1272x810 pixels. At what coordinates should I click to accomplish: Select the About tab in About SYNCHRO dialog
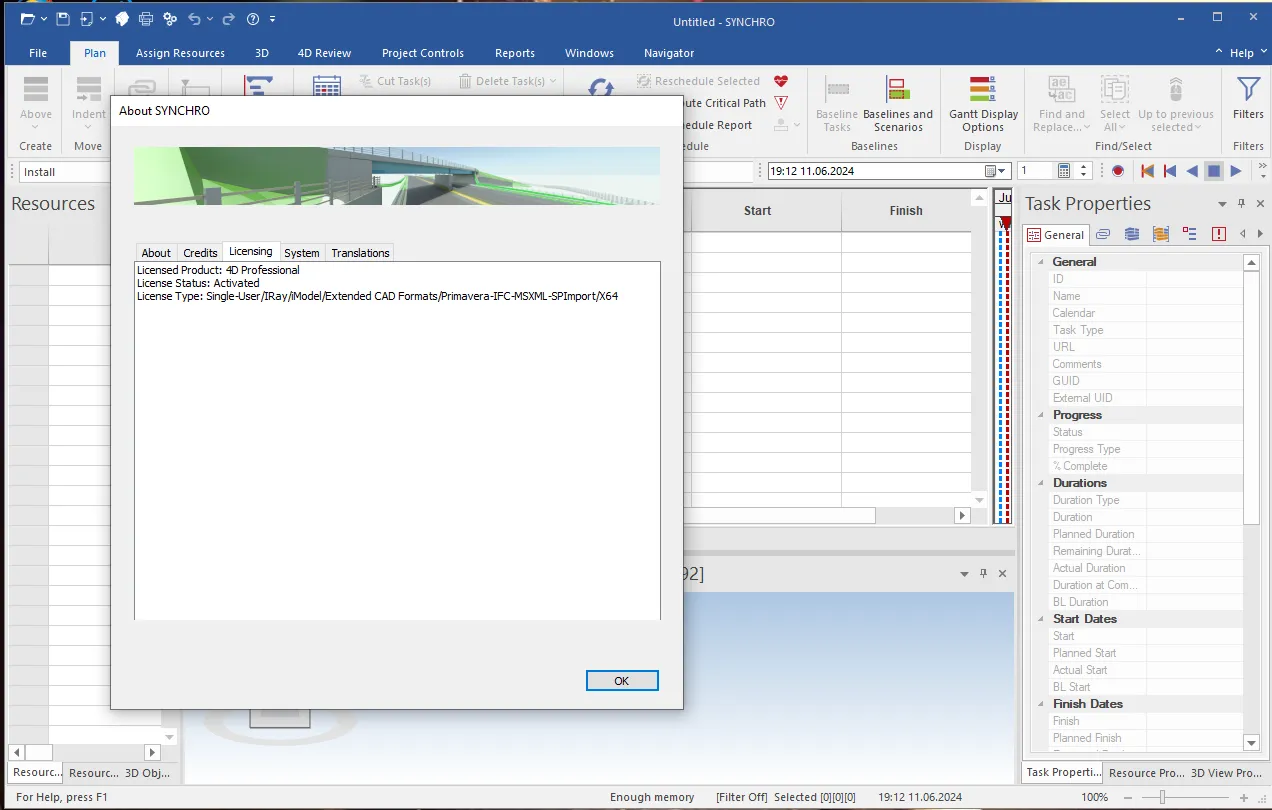(x=156, y=253)
